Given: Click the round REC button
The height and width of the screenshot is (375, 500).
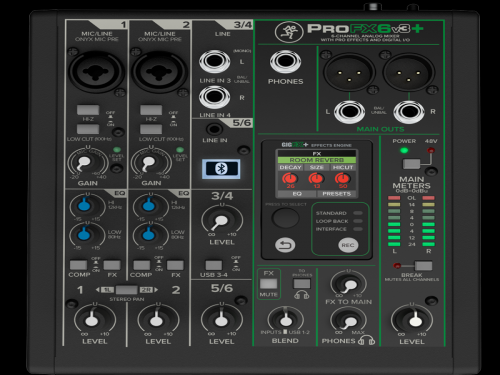Looking at the screenshot, I should [348, 245].
